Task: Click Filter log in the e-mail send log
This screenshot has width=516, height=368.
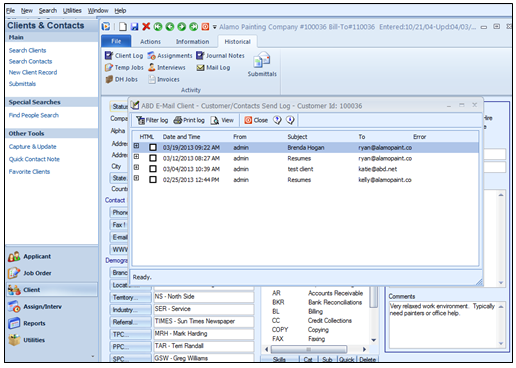Action: (x=152, y=120)
